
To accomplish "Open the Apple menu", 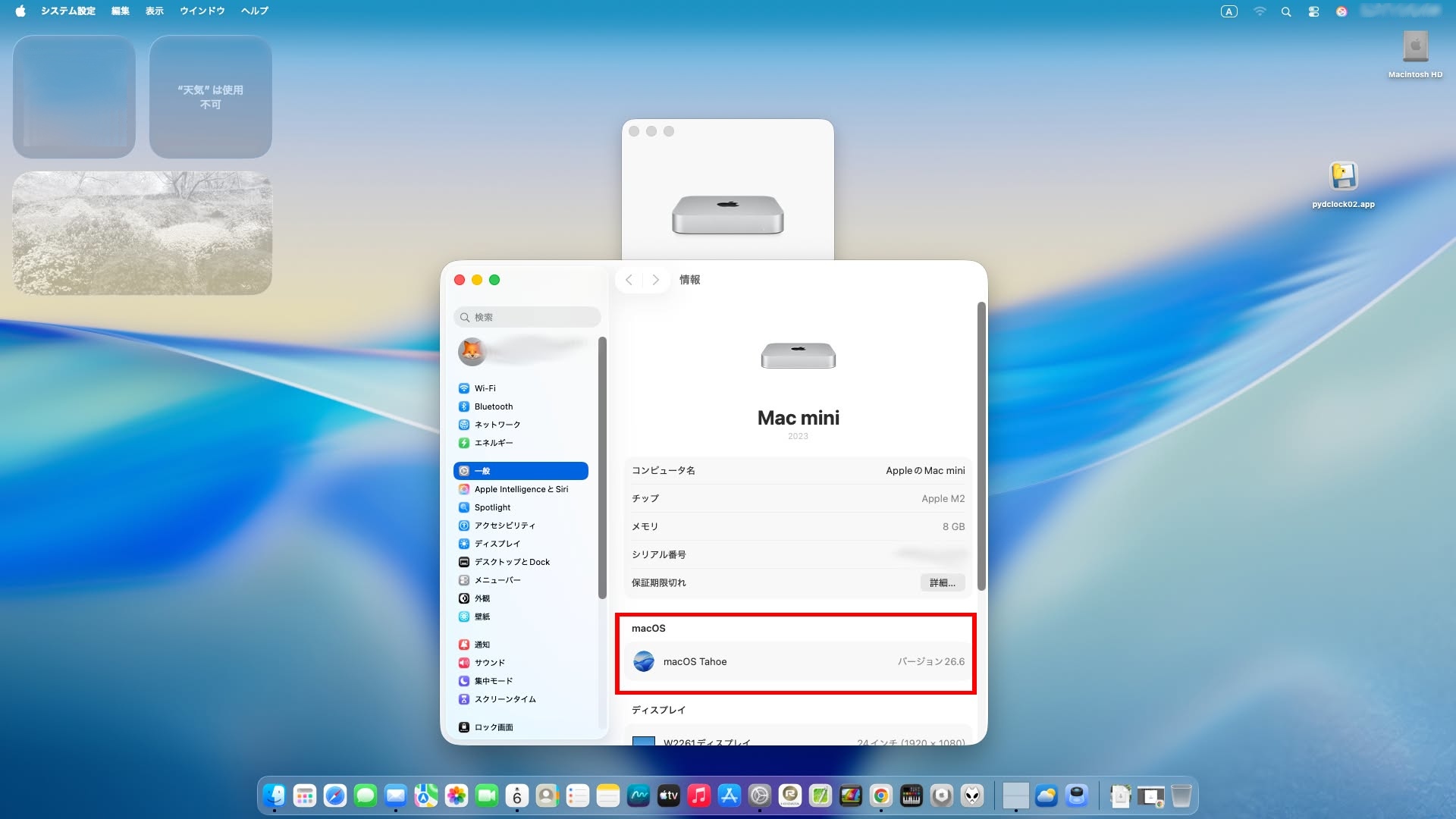I will tap(20, 11).
